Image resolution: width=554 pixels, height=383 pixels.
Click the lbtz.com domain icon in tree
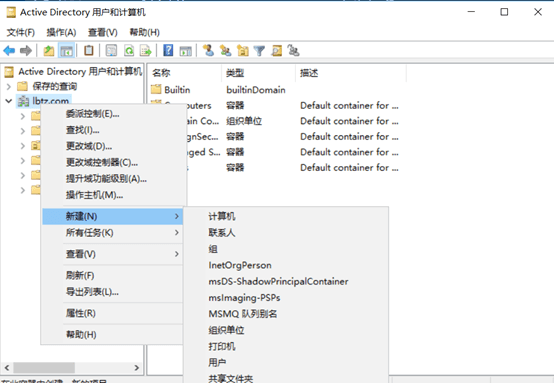tap(23, 101)
